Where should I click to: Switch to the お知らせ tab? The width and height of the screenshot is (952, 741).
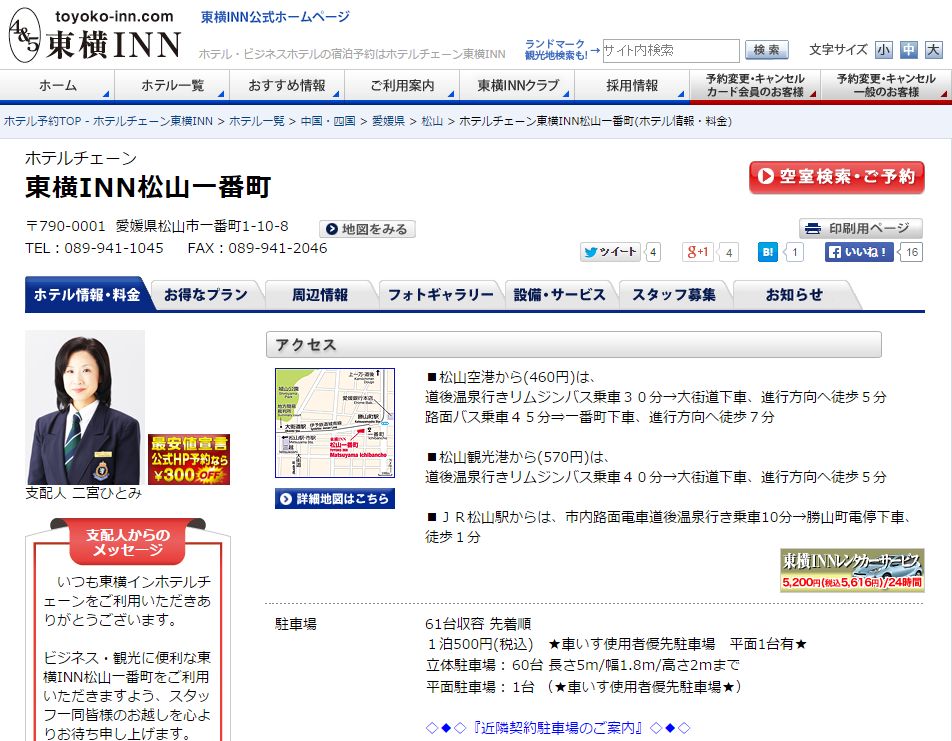point(794,295)
